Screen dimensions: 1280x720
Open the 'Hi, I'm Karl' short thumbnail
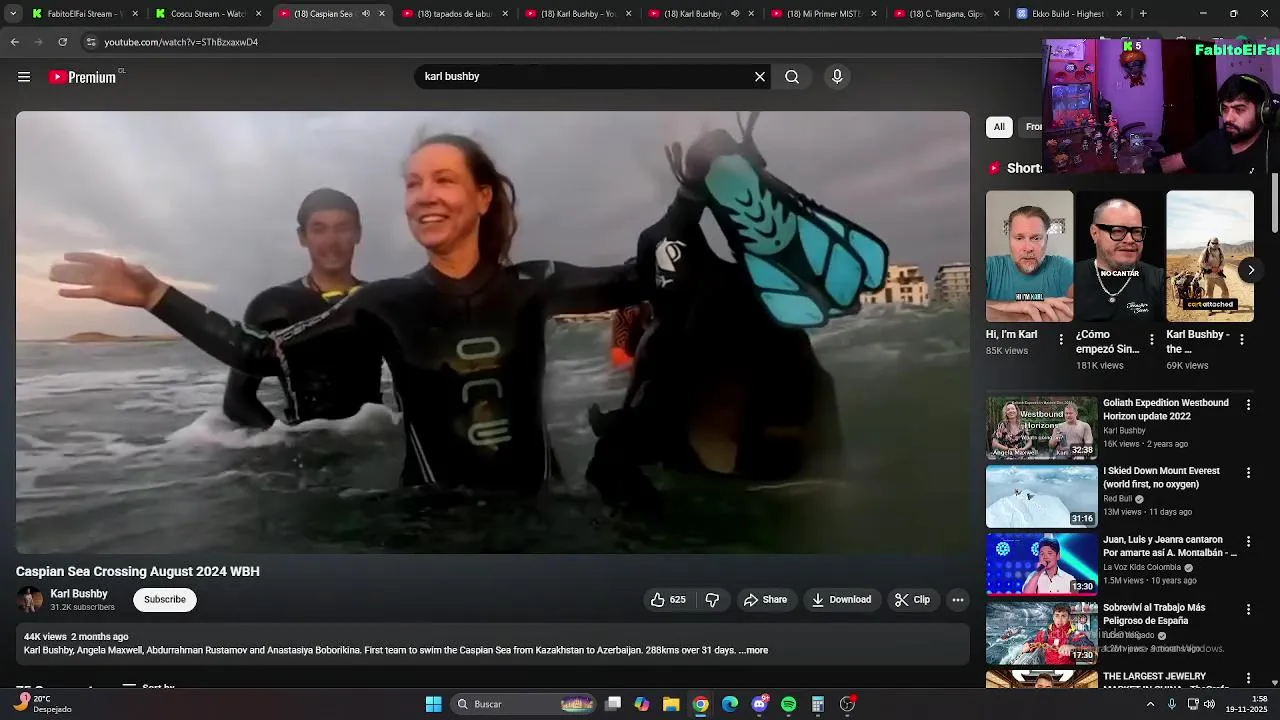(1029, 256)
